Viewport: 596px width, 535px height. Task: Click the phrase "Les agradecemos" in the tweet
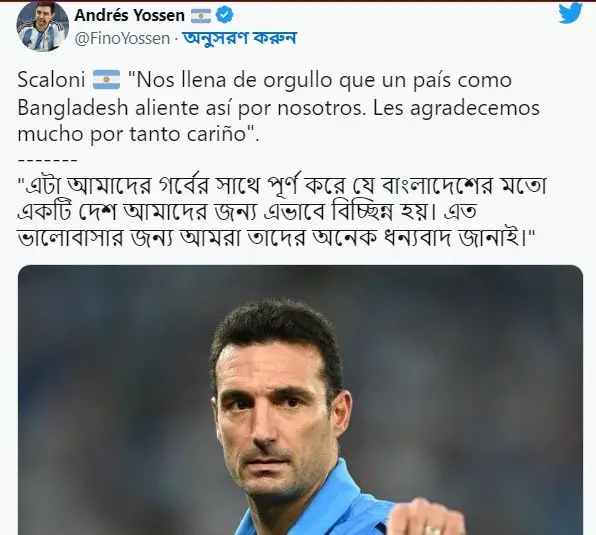[x=456, y=108]
